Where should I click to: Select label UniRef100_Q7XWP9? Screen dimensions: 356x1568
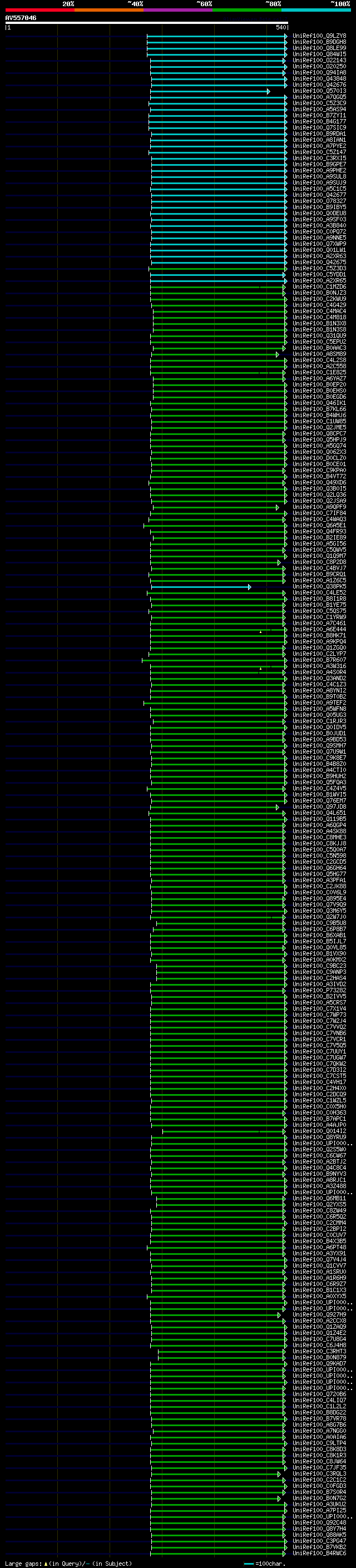coord(319,244)
